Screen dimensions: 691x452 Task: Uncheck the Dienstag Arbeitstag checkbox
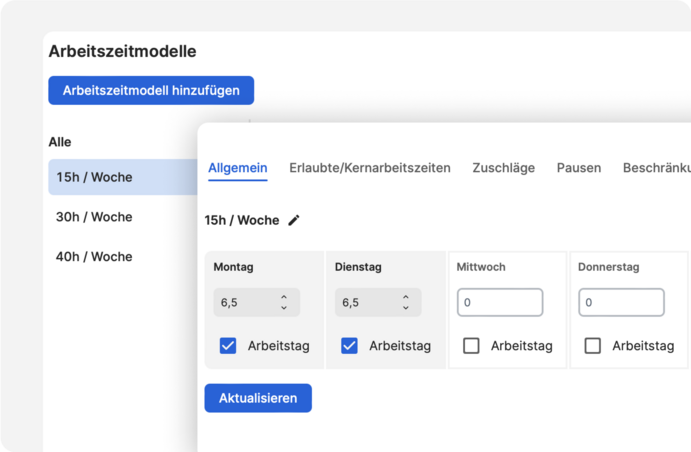349,346
